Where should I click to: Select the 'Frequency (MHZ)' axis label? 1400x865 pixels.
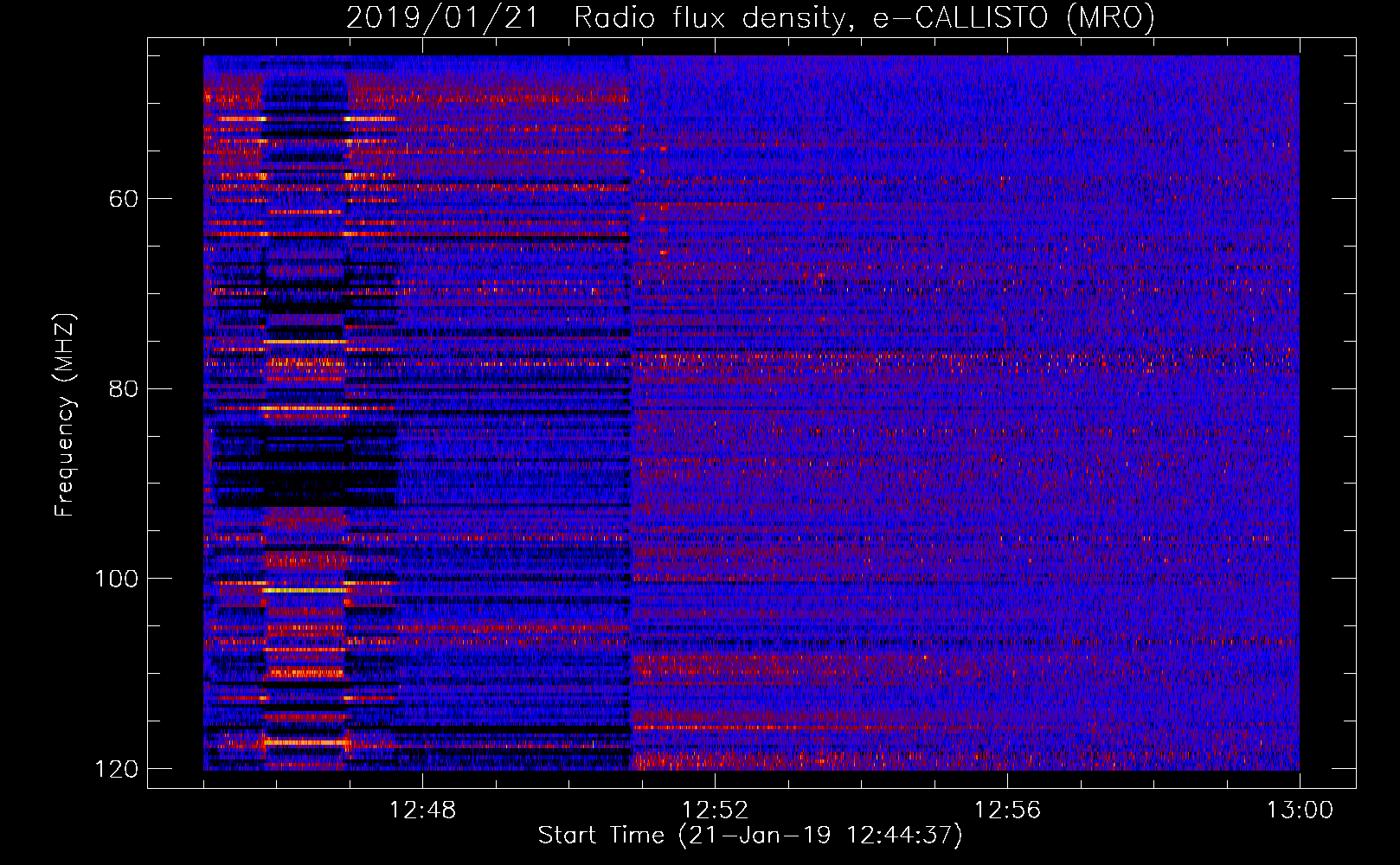[x=65, y=415]
